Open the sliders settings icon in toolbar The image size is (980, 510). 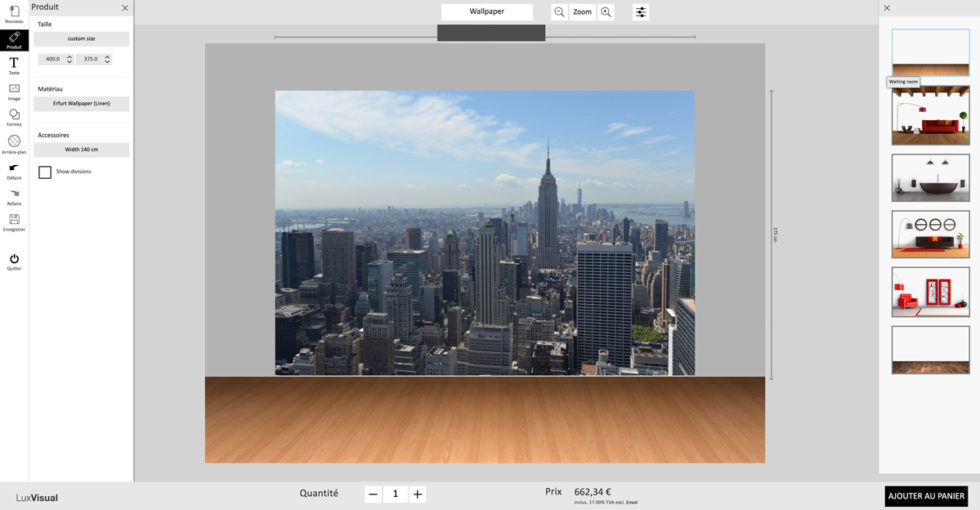(641, 12)
